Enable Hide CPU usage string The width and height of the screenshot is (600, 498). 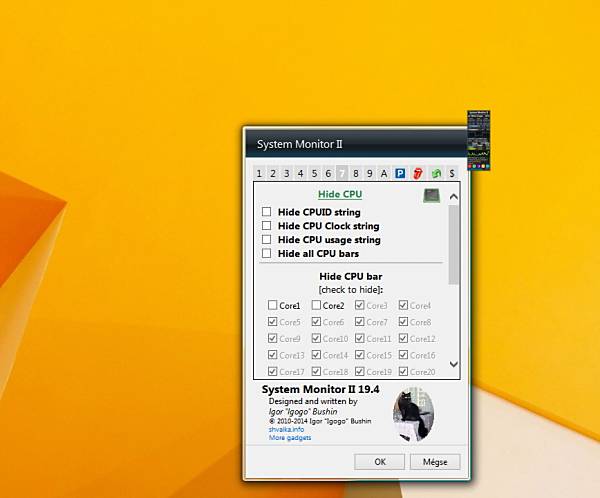(267, 239)
